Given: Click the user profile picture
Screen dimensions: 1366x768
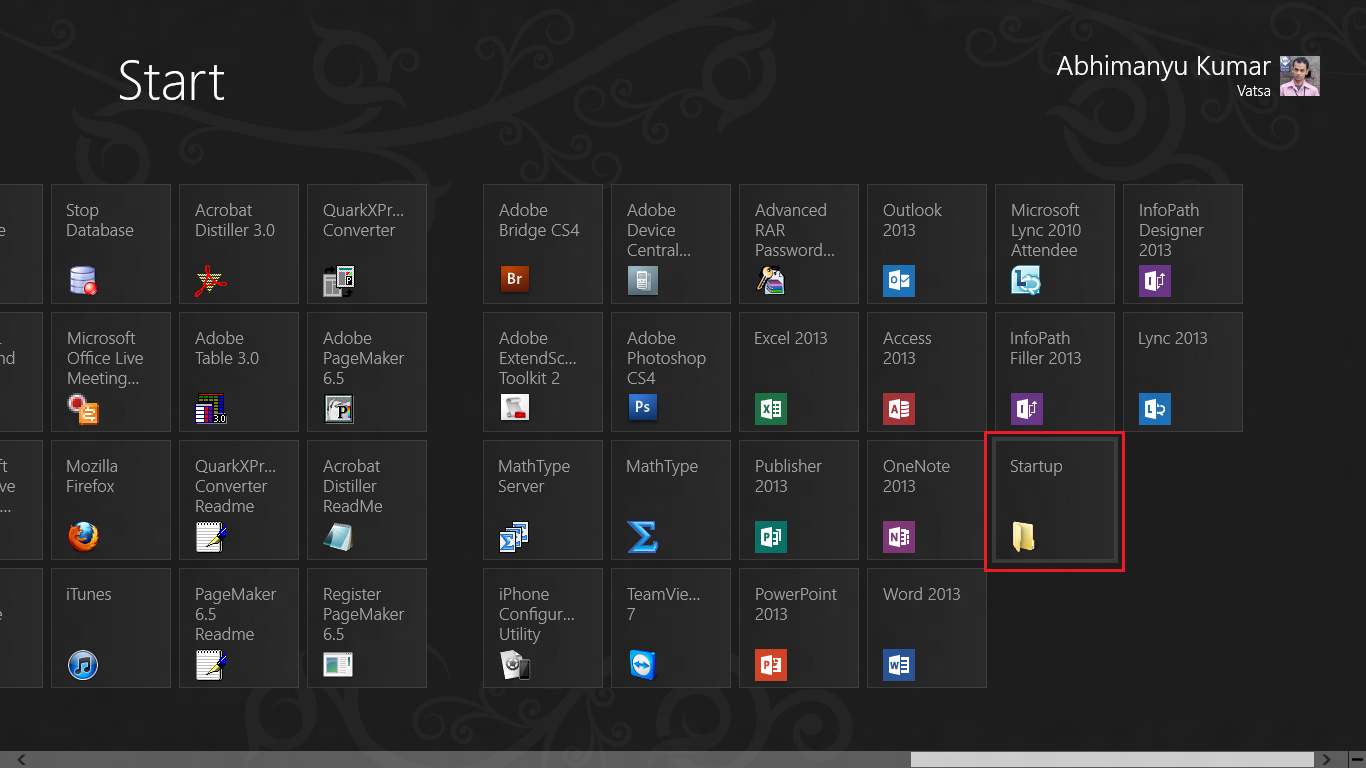Looking at the screenshot, I should 1300,76.
